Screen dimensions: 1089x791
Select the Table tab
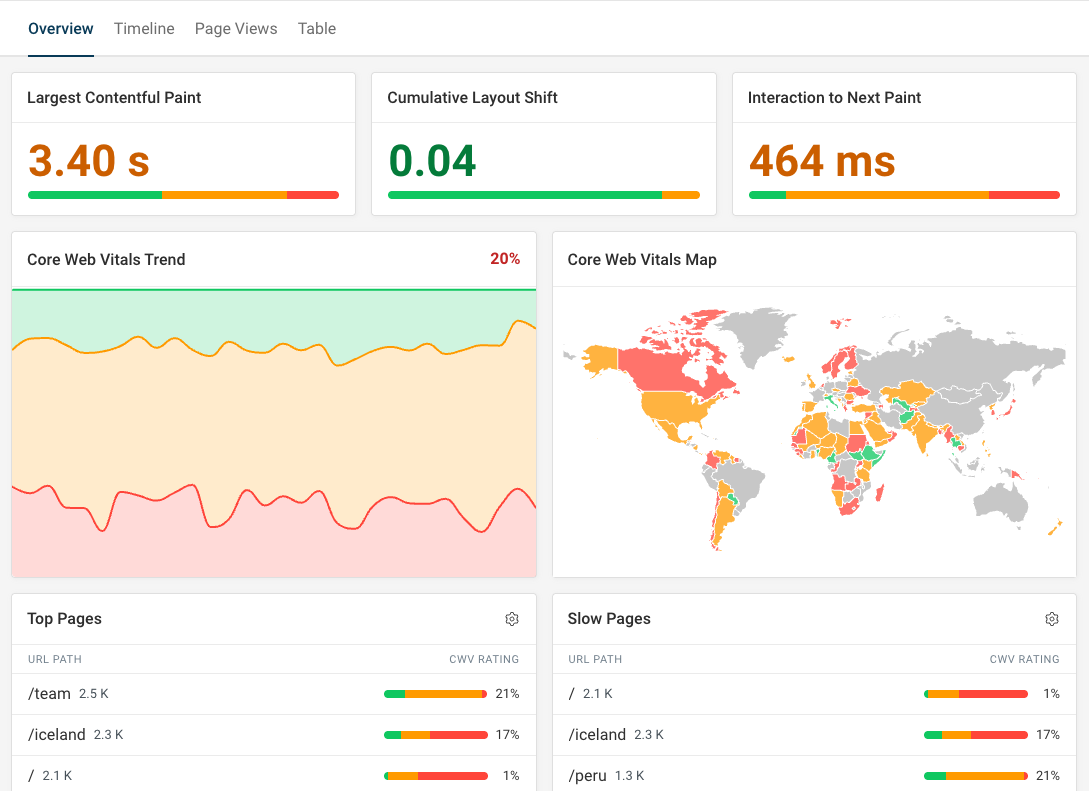click(316, 28)
